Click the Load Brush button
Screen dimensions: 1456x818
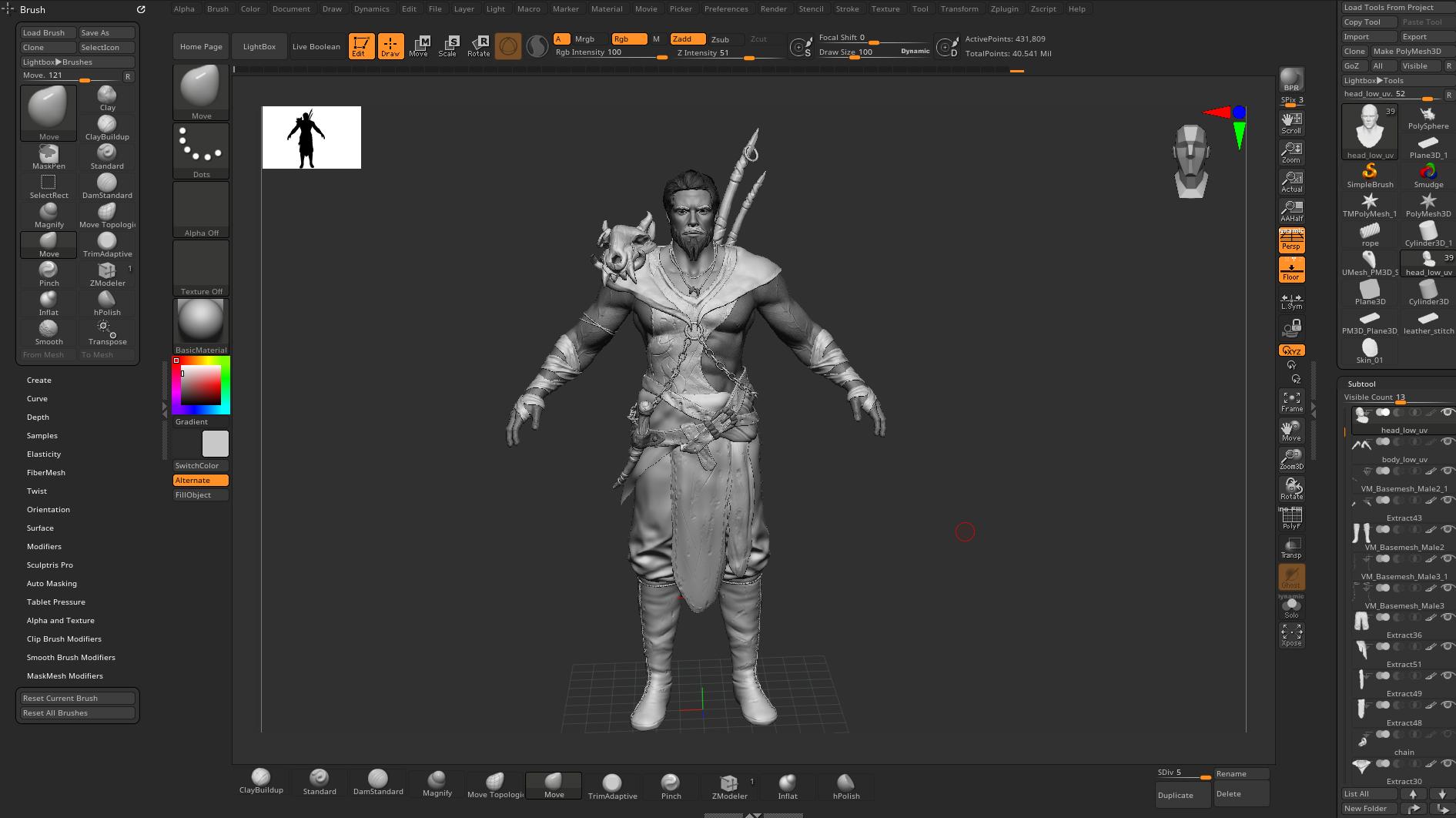coord(48,33)
